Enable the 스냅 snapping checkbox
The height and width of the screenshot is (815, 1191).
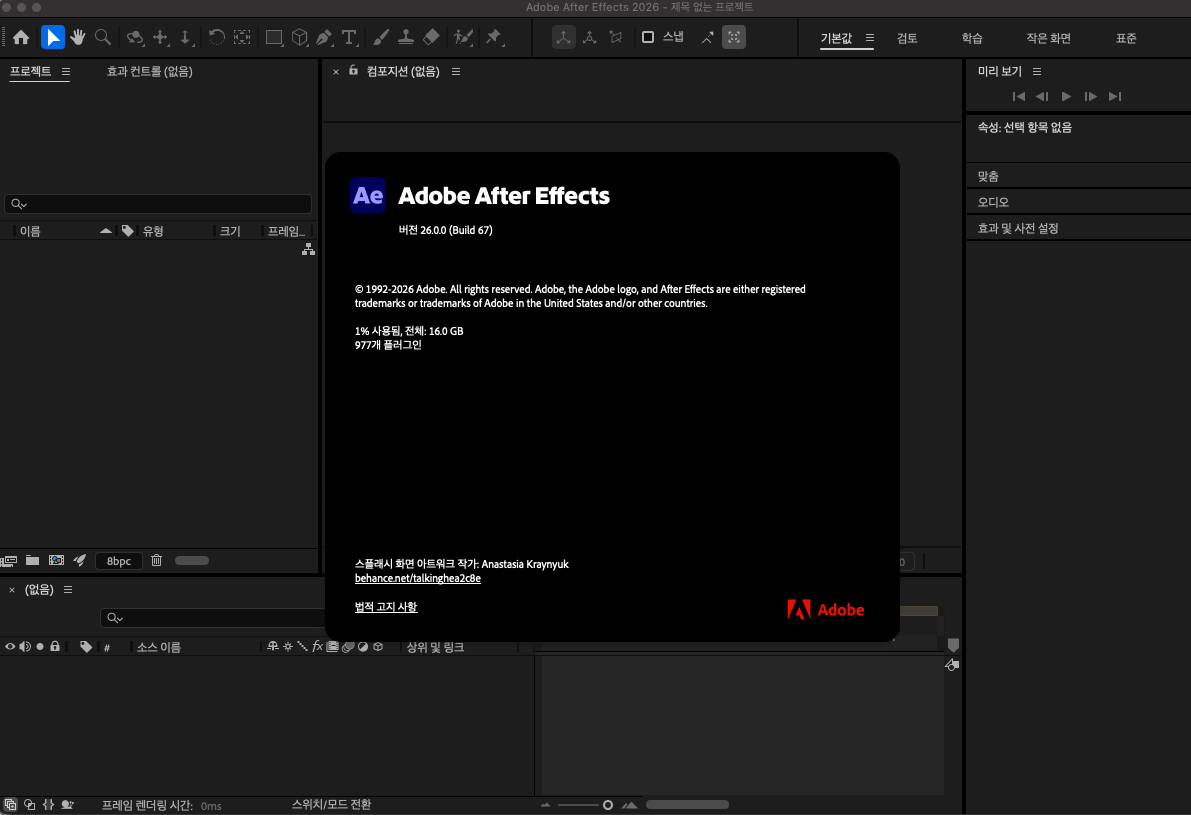tap(648, 38)
